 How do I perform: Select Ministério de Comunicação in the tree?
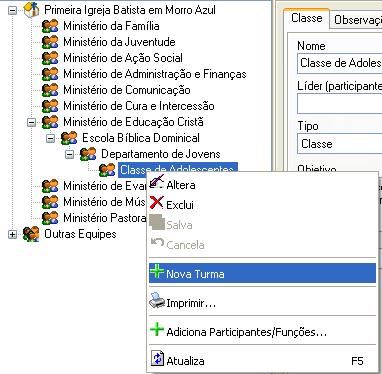(127, 90)
